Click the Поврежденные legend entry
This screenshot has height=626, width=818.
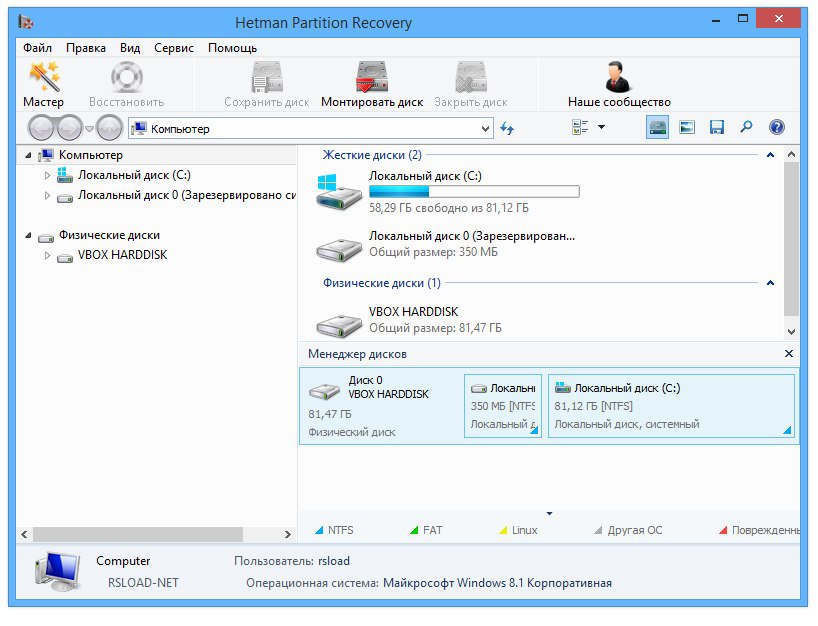click(x=759, y=531)
